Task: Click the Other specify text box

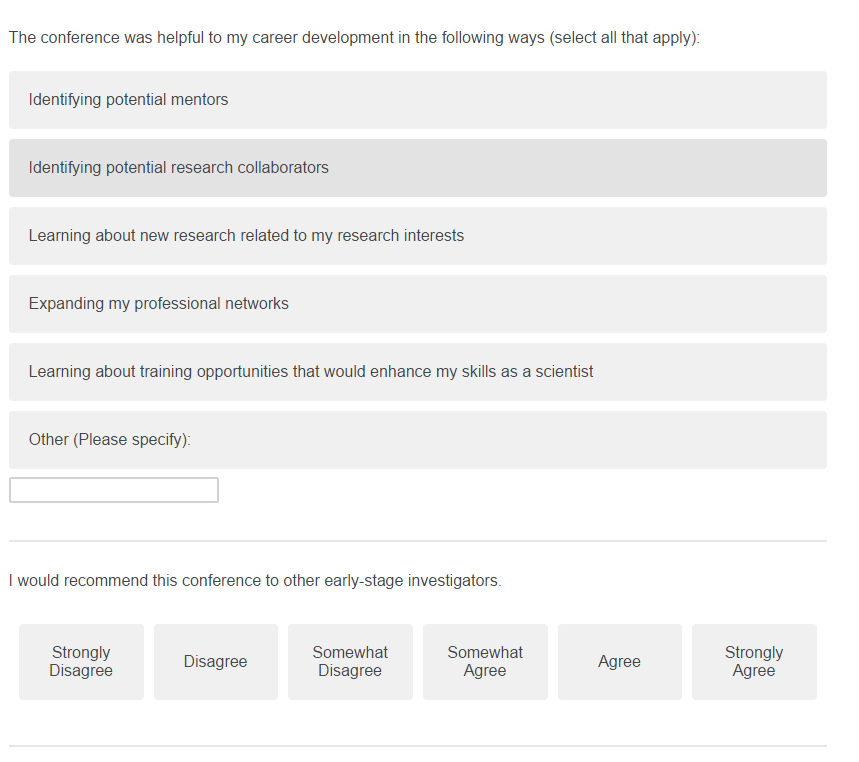Action: click(114, 490)
